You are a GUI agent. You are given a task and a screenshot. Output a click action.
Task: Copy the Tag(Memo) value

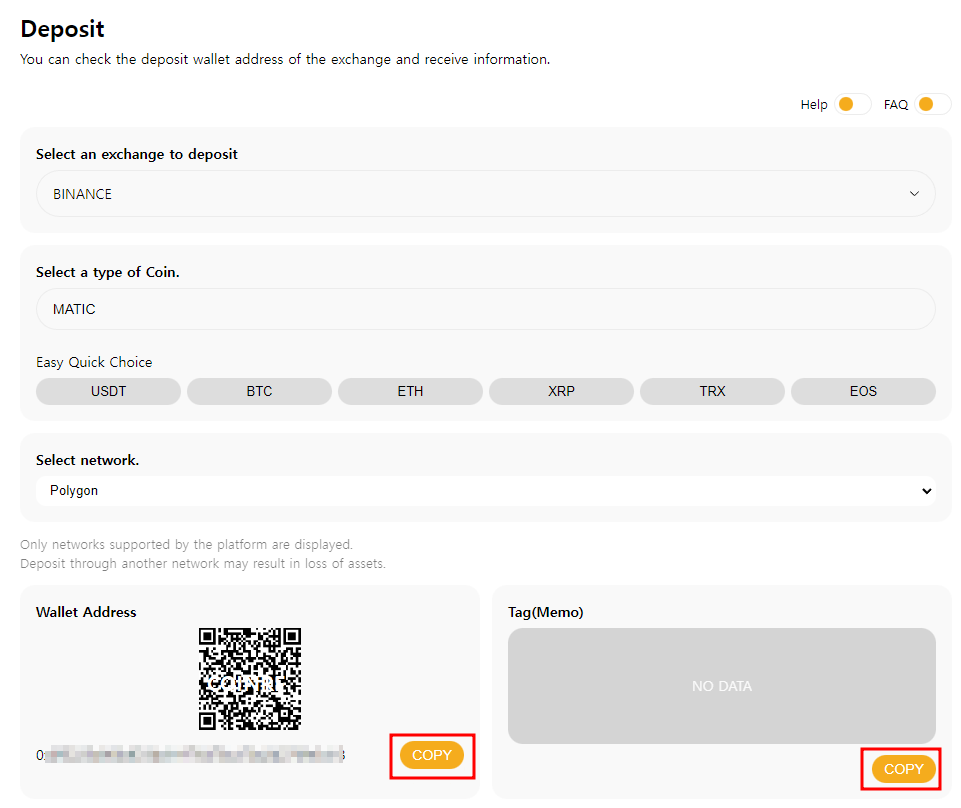coord(904,769)
